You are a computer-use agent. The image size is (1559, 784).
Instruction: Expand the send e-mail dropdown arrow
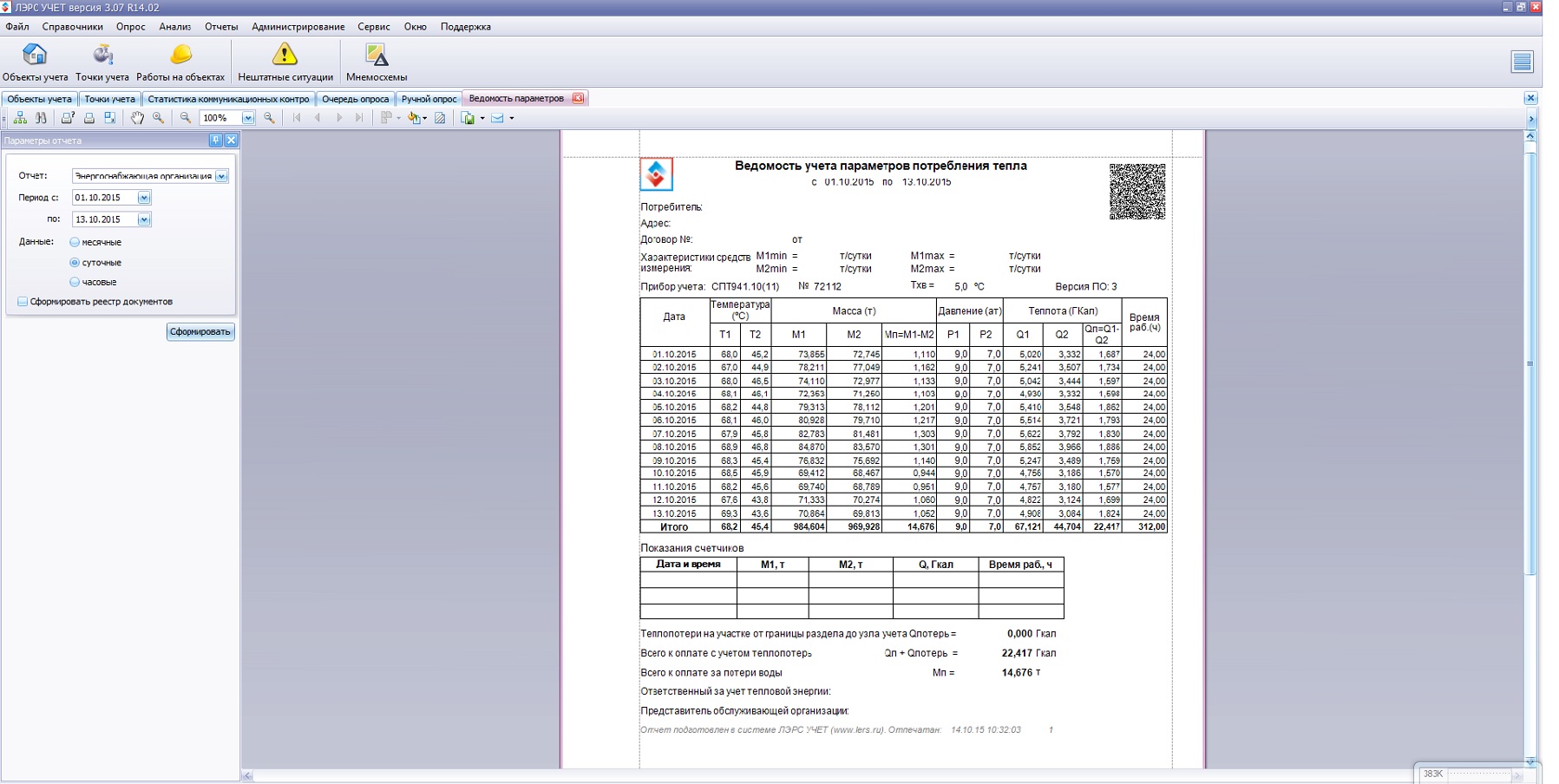point(511,118)
